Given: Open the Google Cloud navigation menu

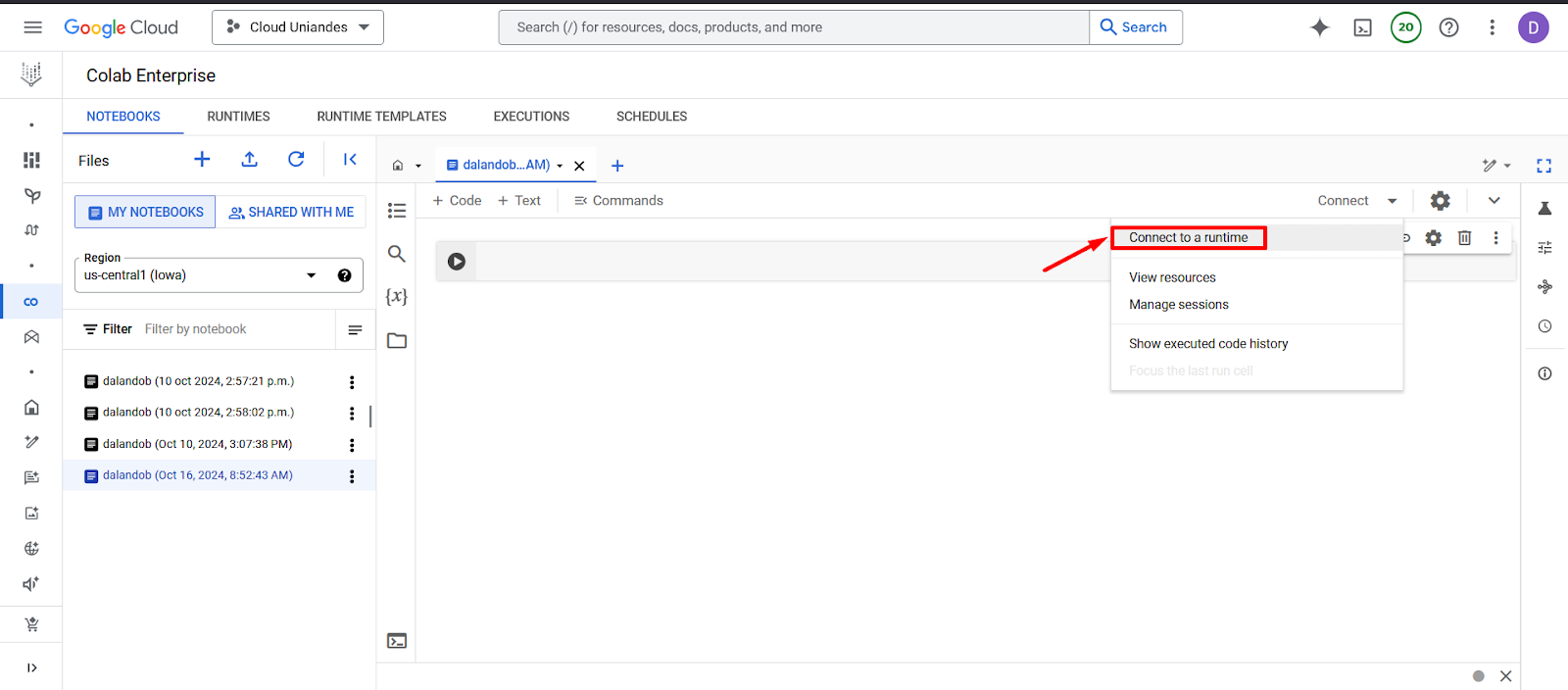Looking at the screenshot, I should pos(32,27).
